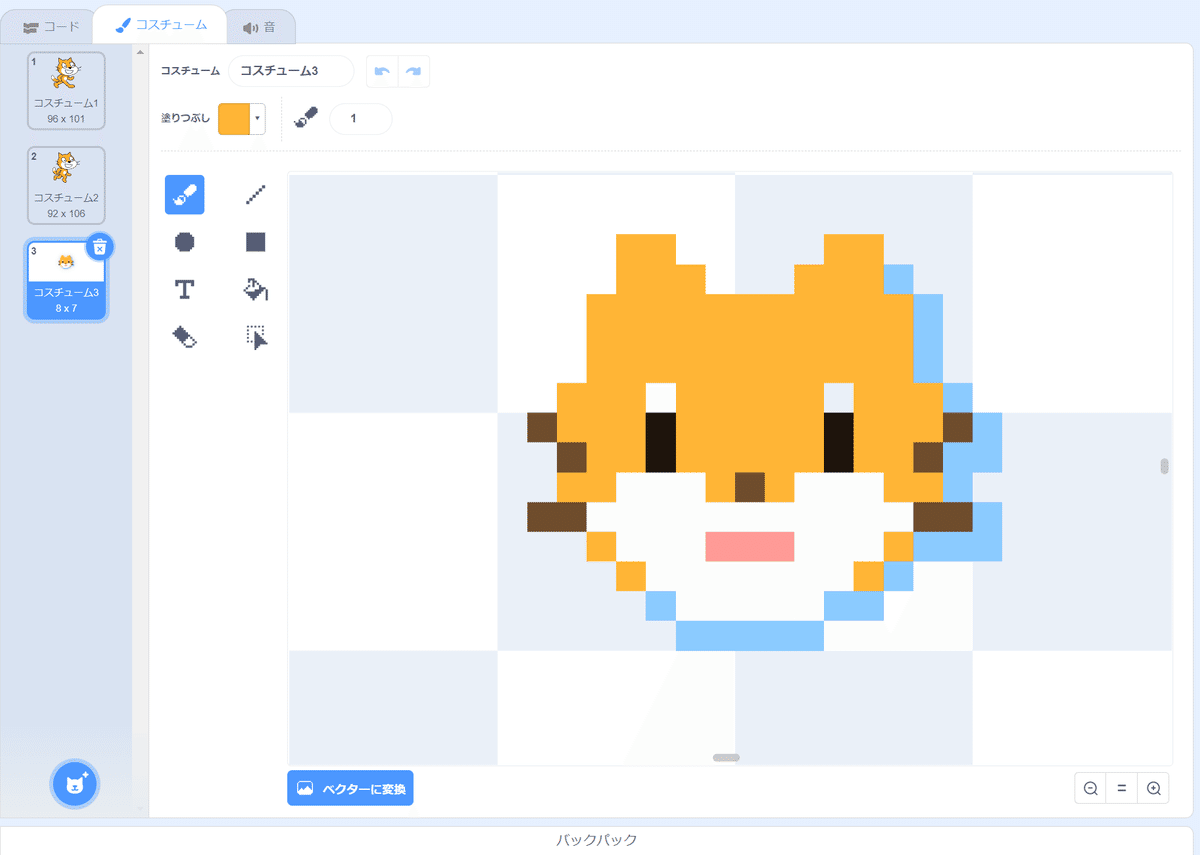
Task: Undo the last edit
Action: pos(382,71)
